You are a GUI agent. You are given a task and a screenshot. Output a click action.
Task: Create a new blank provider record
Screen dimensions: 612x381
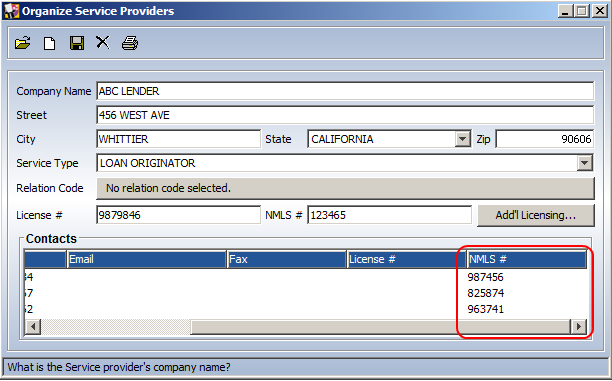(50, 43)
